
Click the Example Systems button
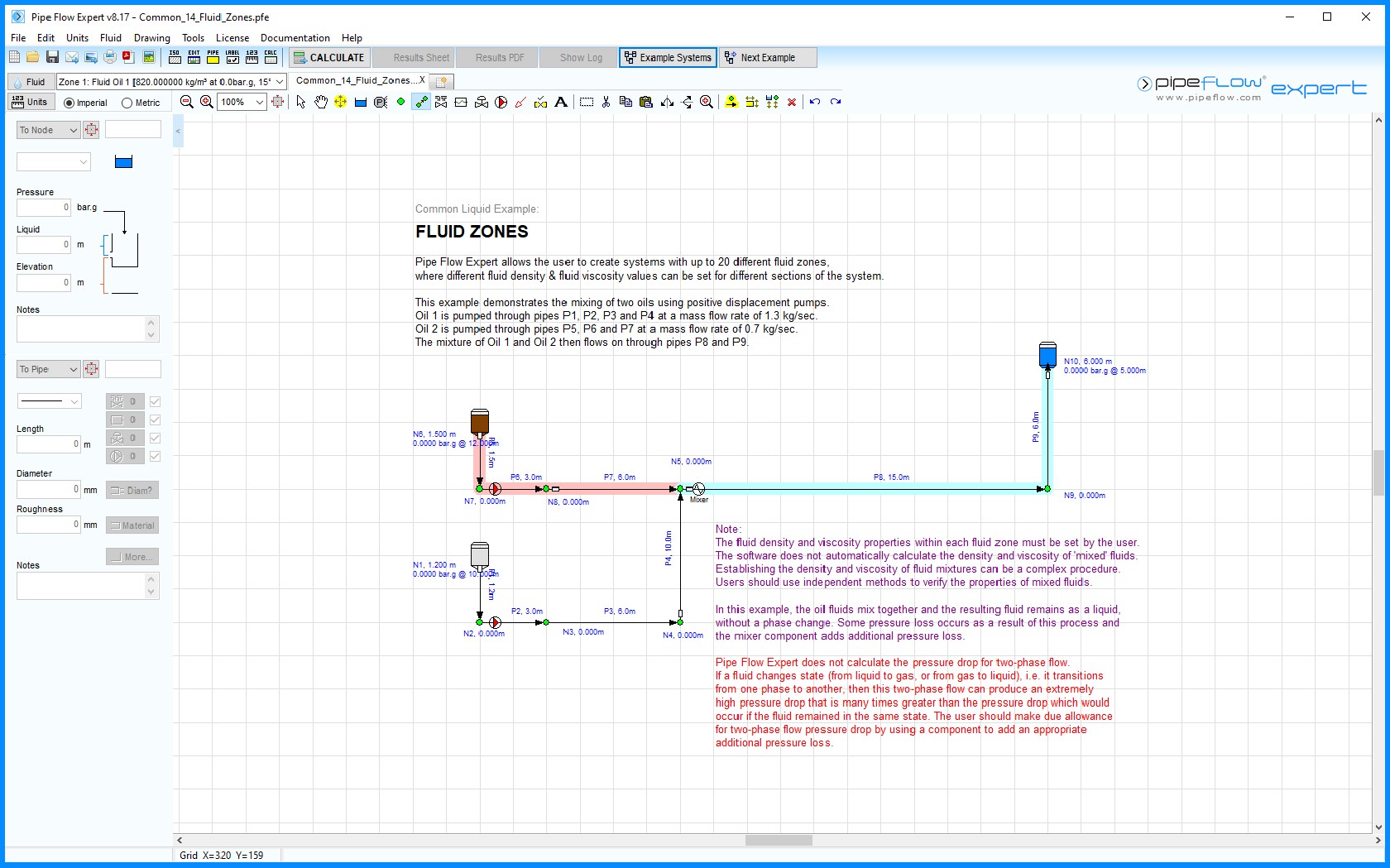pyautogui.click(x=668, y=57)
